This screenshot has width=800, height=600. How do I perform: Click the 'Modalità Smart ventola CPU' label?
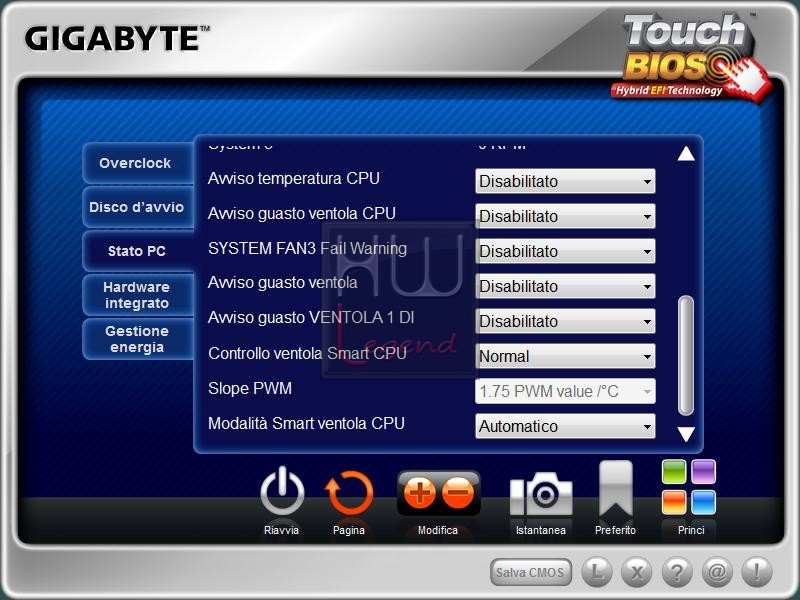tap(306, 423)
